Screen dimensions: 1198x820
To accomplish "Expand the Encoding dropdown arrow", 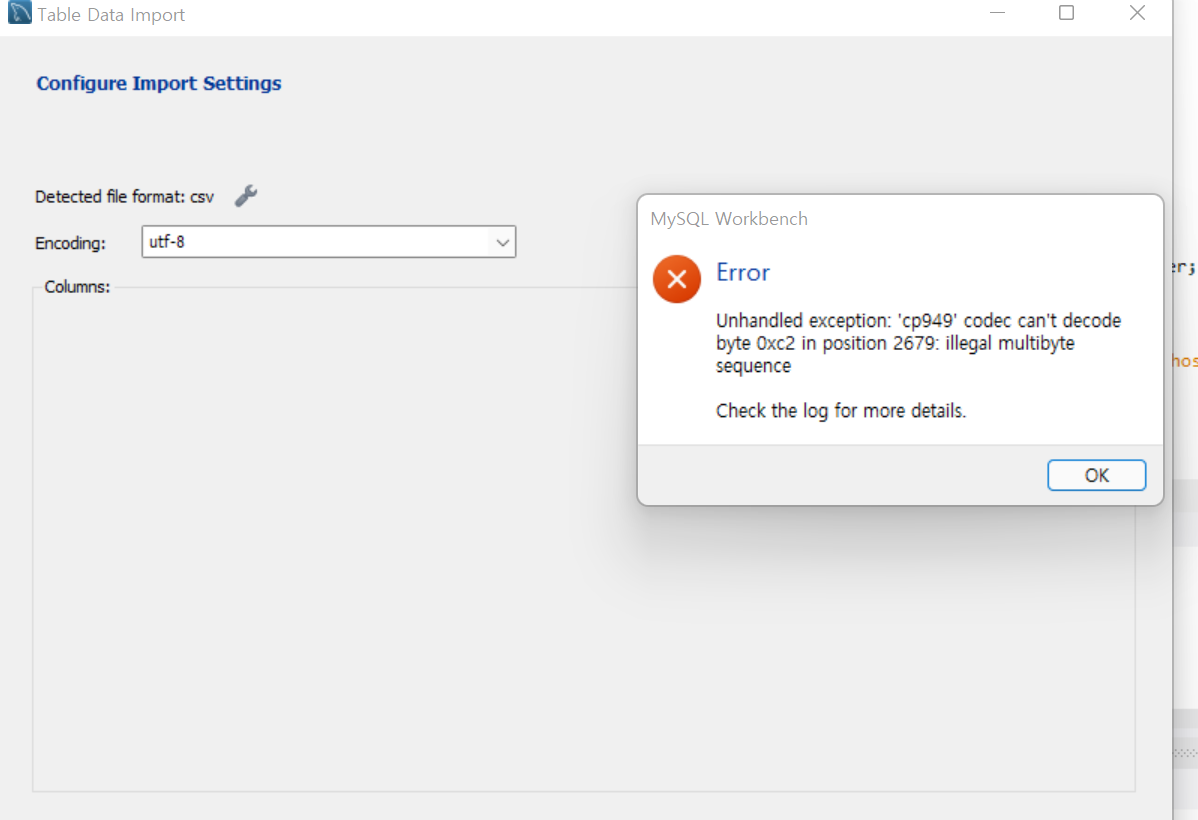I will (502, 242).
